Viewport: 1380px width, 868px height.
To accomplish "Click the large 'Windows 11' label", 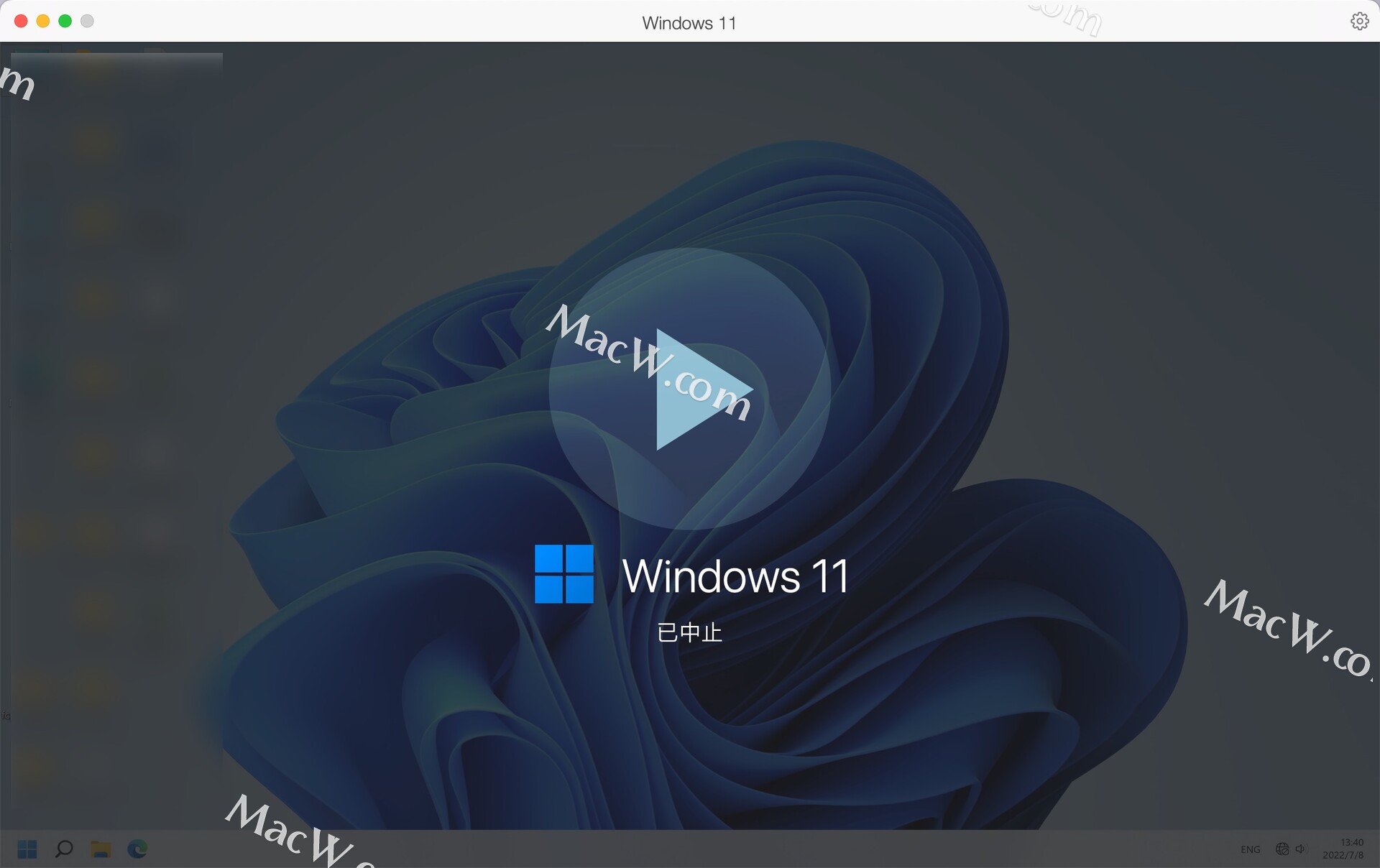I will tap(735, 576).
